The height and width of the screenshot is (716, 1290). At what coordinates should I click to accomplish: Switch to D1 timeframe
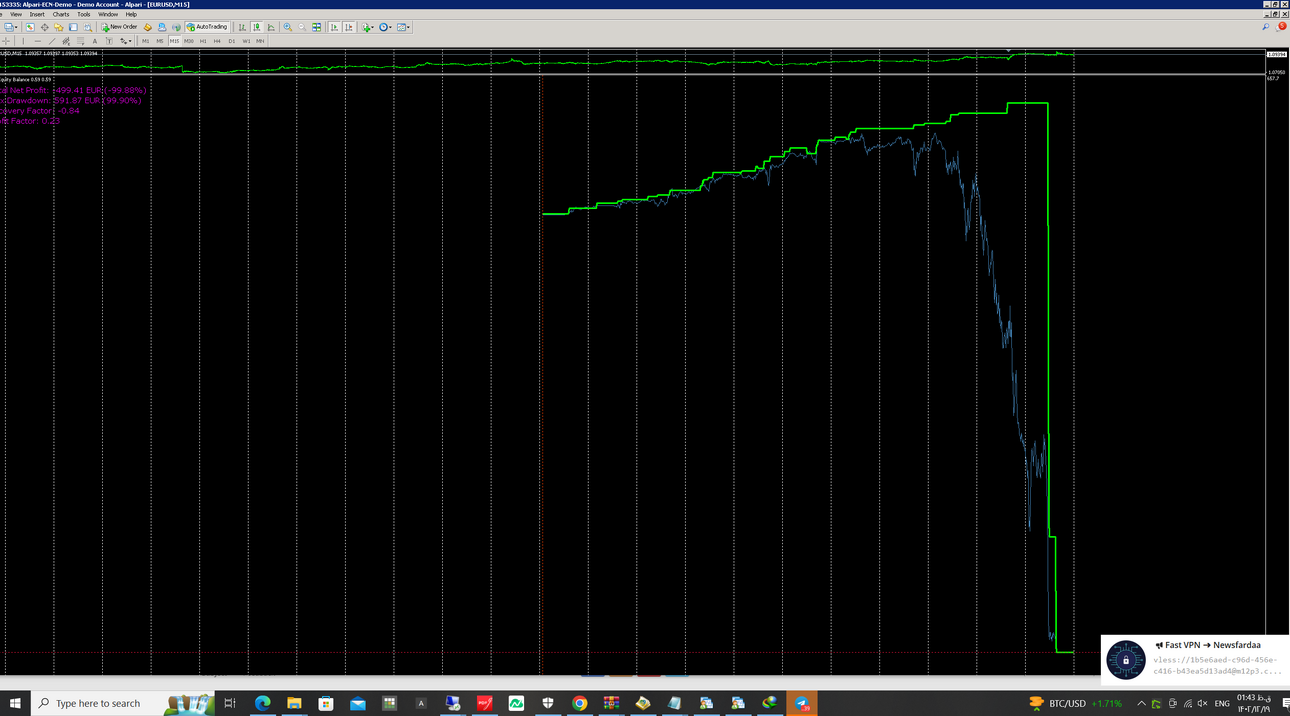(232, 41)
